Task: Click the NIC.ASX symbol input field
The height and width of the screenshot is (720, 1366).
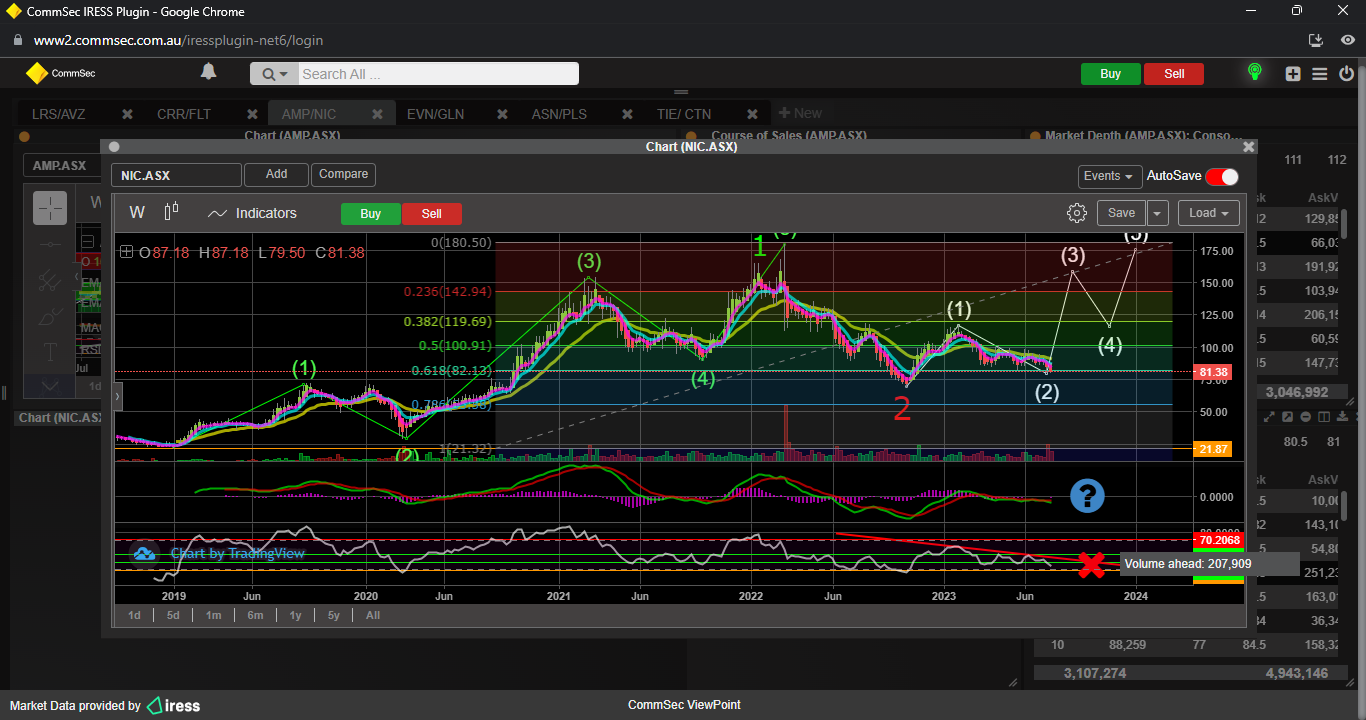Action: (x=176, y=175)
